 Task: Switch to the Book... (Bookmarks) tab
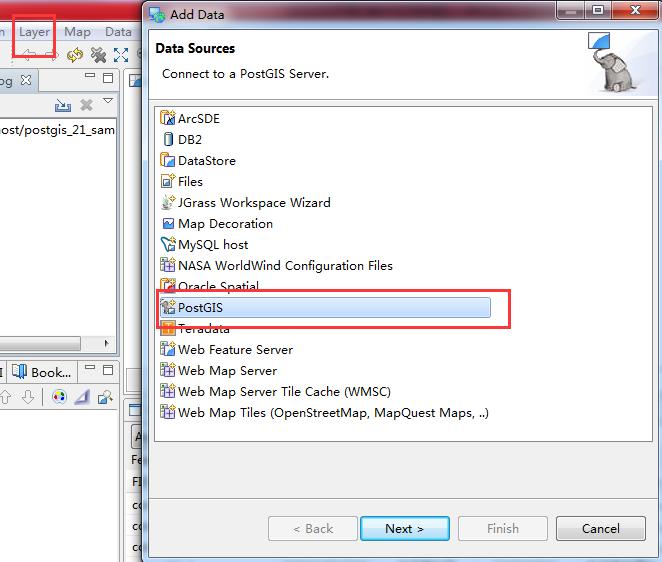[x=41, y=372]
